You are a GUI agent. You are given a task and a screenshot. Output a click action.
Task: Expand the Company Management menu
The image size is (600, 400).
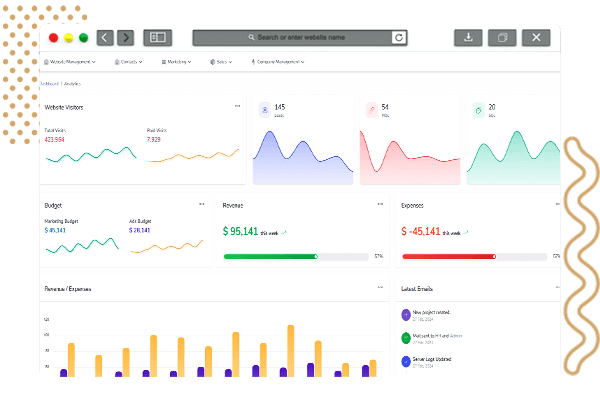click(278, 62)
